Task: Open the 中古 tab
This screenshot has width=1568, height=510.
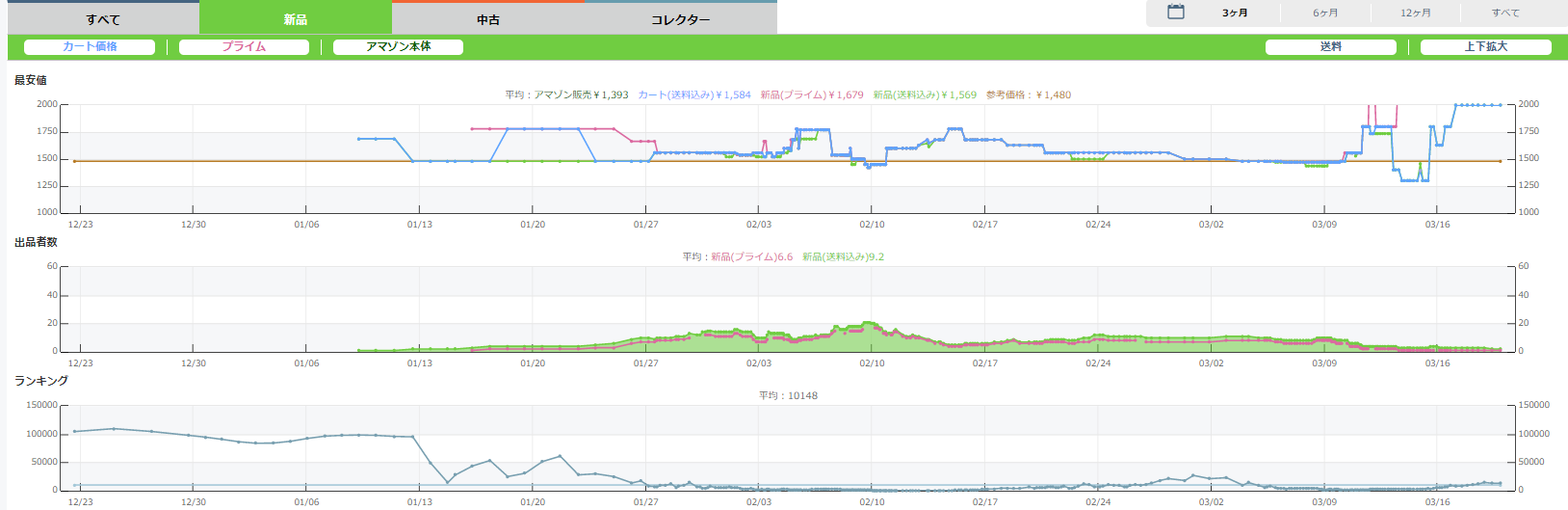Action: pyautogui.click(x=488, y=19)
